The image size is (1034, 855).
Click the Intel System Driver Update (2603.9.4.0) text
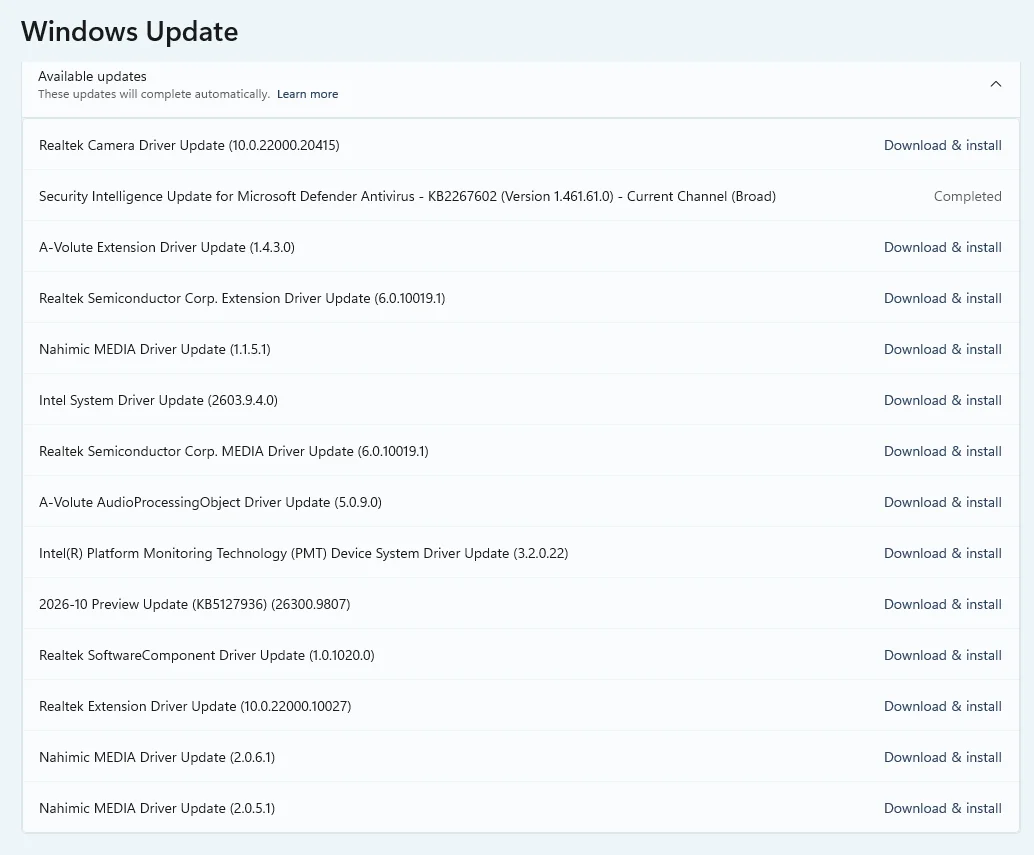[x=158, y=401]
